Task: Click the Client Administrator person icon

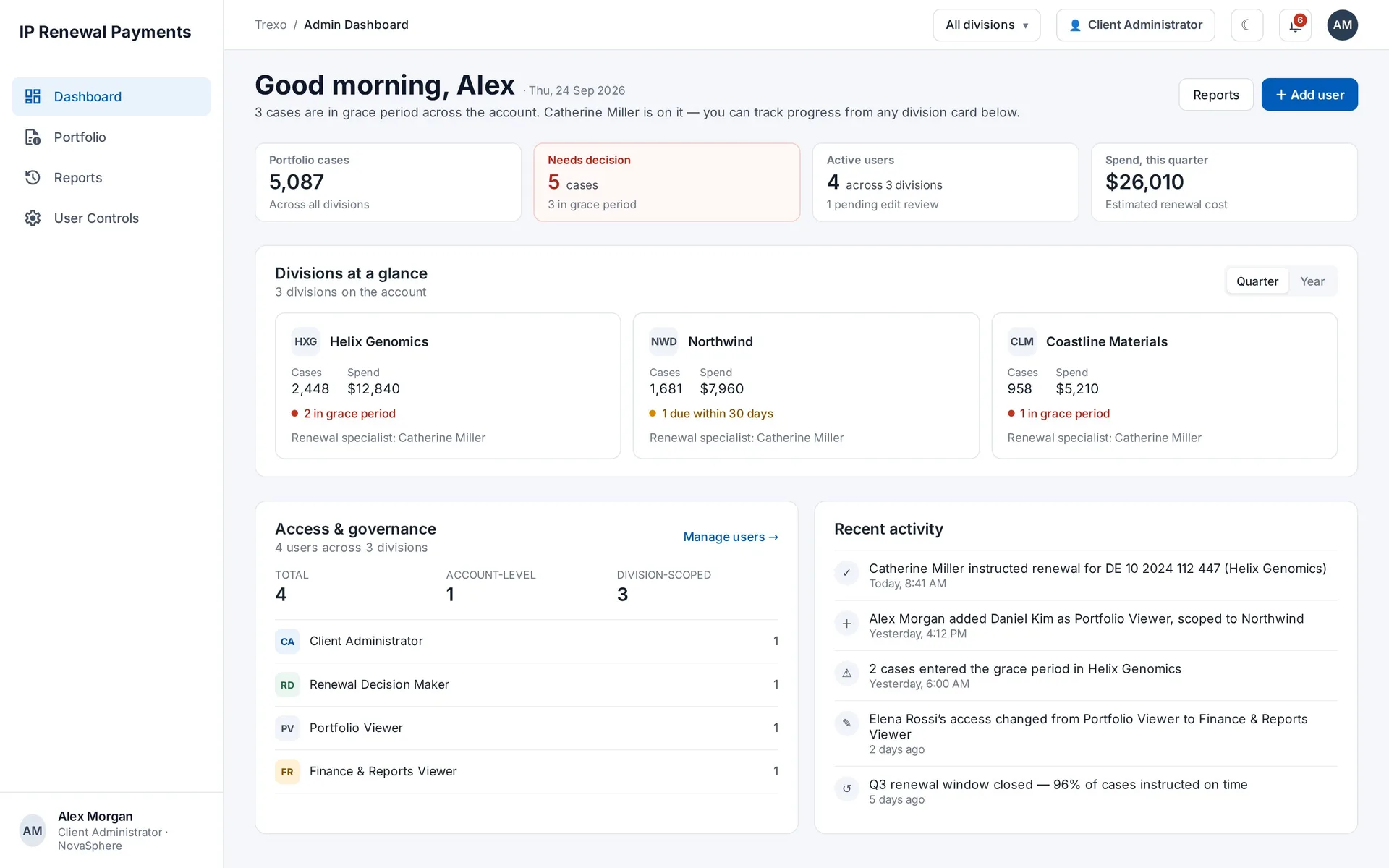Action: pos(1075,25)
